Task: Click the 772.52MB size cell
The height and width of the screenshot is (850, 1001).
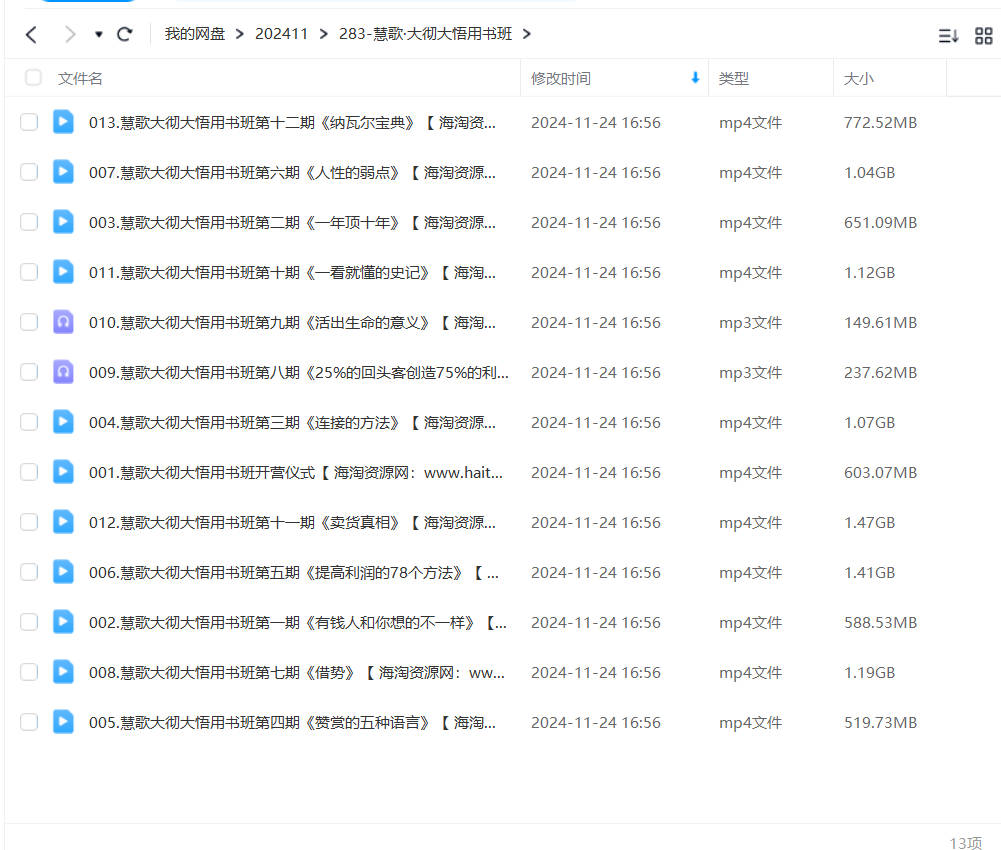Action: pos(880,123)
